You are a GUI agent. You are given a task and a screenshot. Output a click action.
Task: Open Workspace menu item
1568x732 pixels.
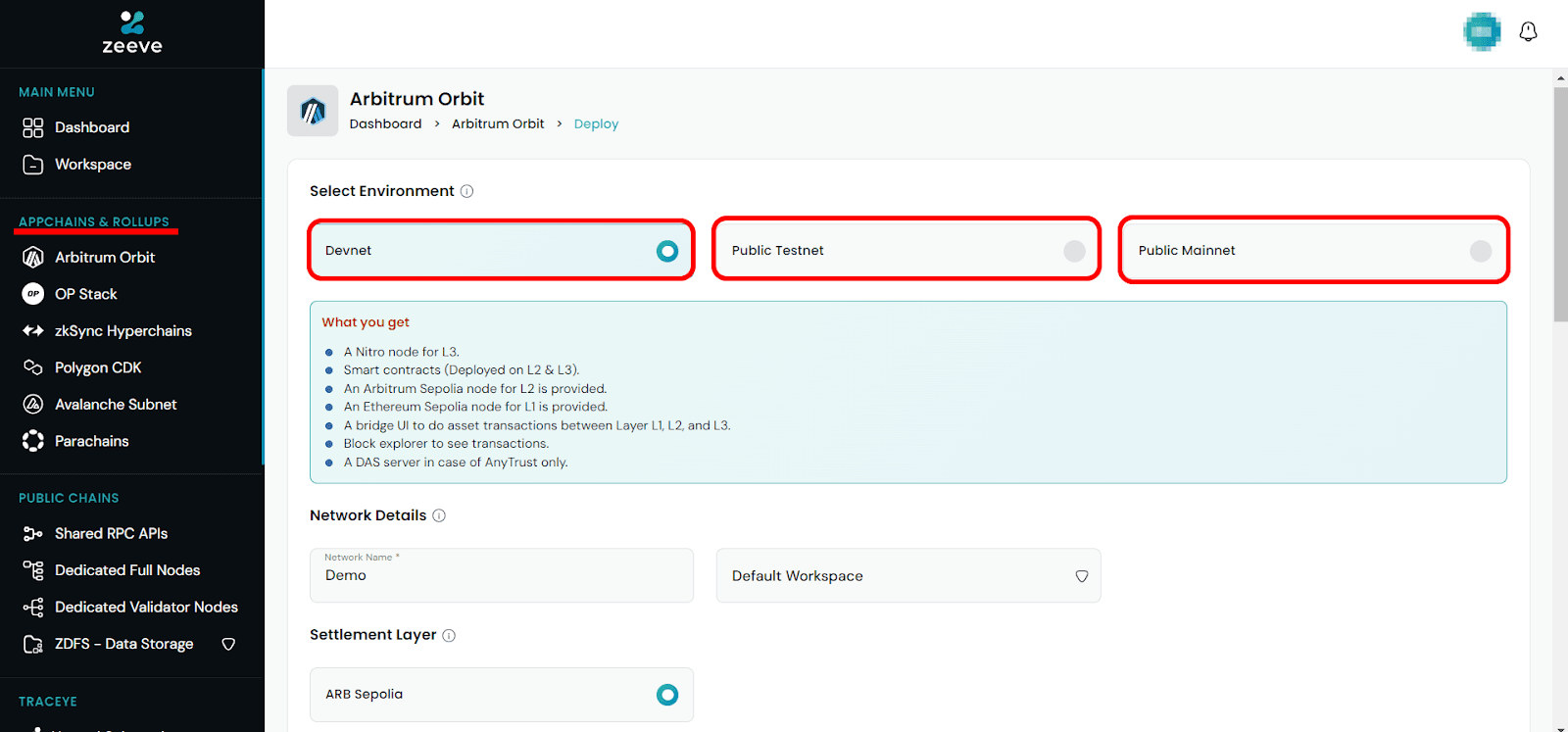(93, 165)
